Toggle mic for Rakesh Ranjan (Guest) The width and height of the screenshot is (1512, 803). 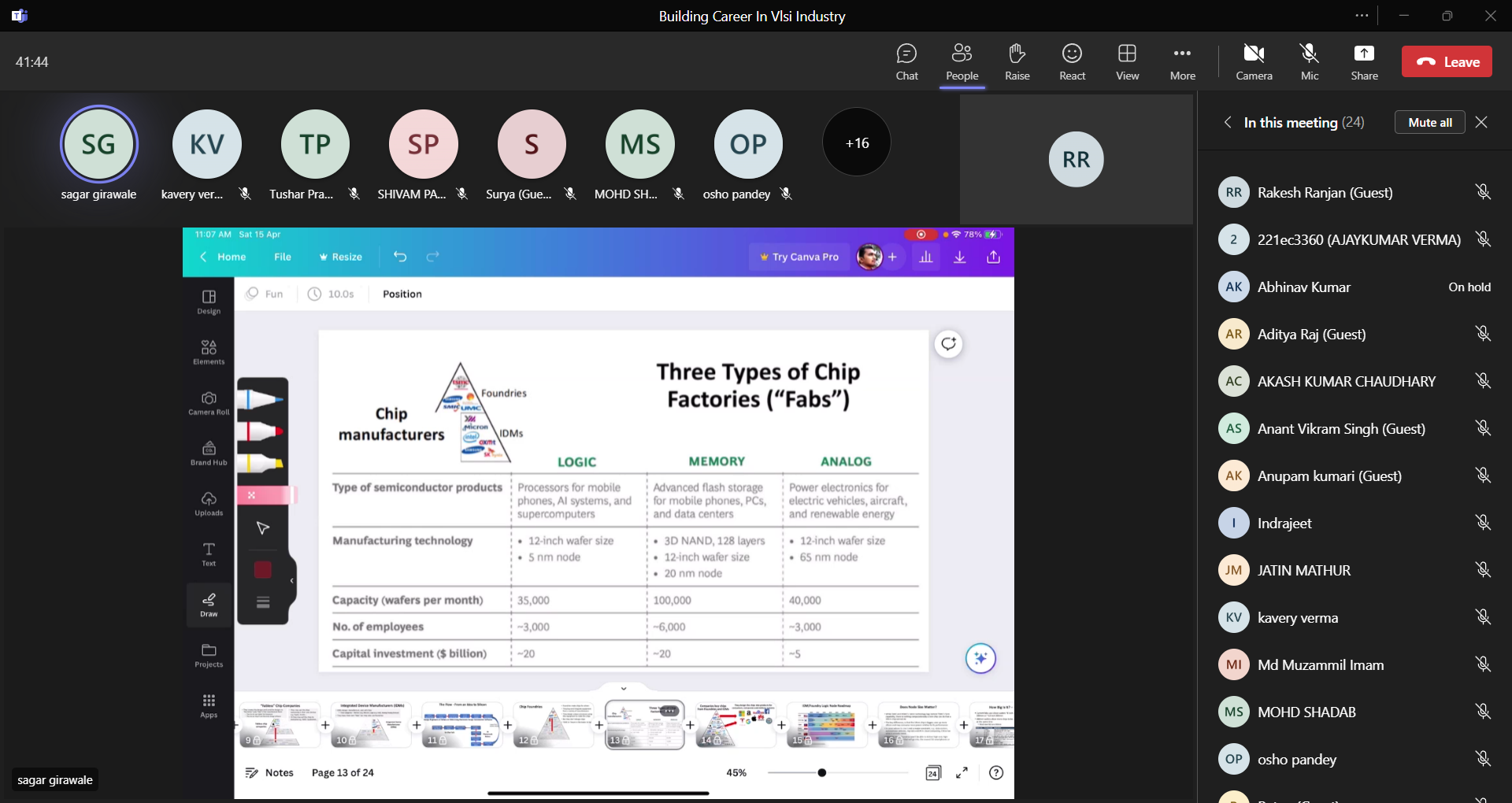coord(1483,192)
